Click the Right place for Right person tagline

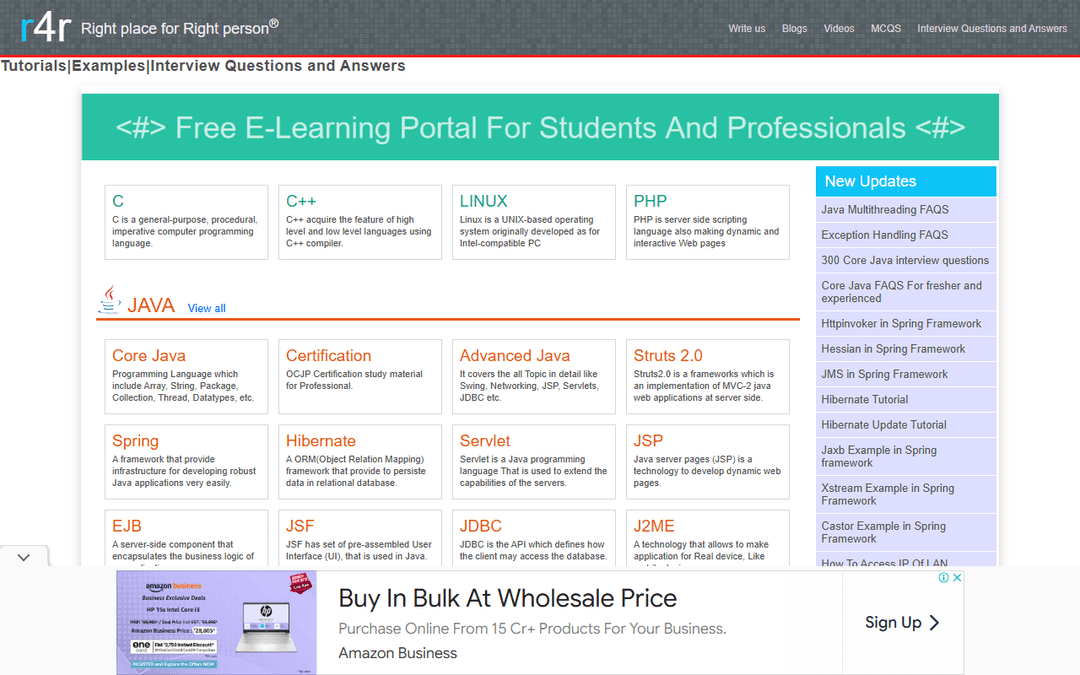coord(180,28)
